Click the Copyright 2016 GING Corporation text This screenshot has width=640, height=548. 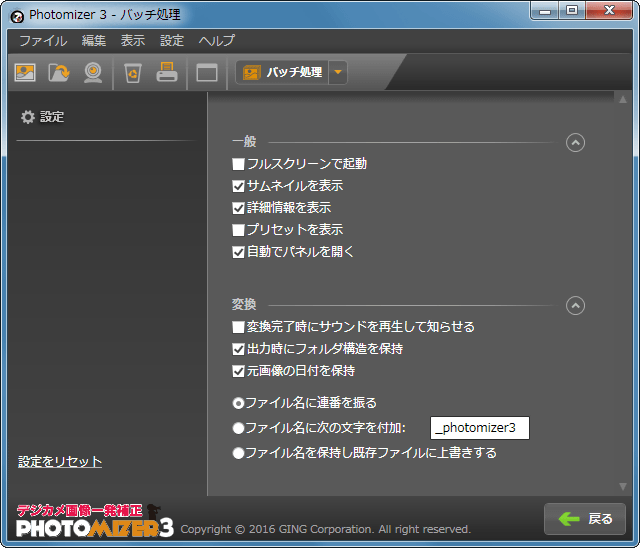coord(326,529)
